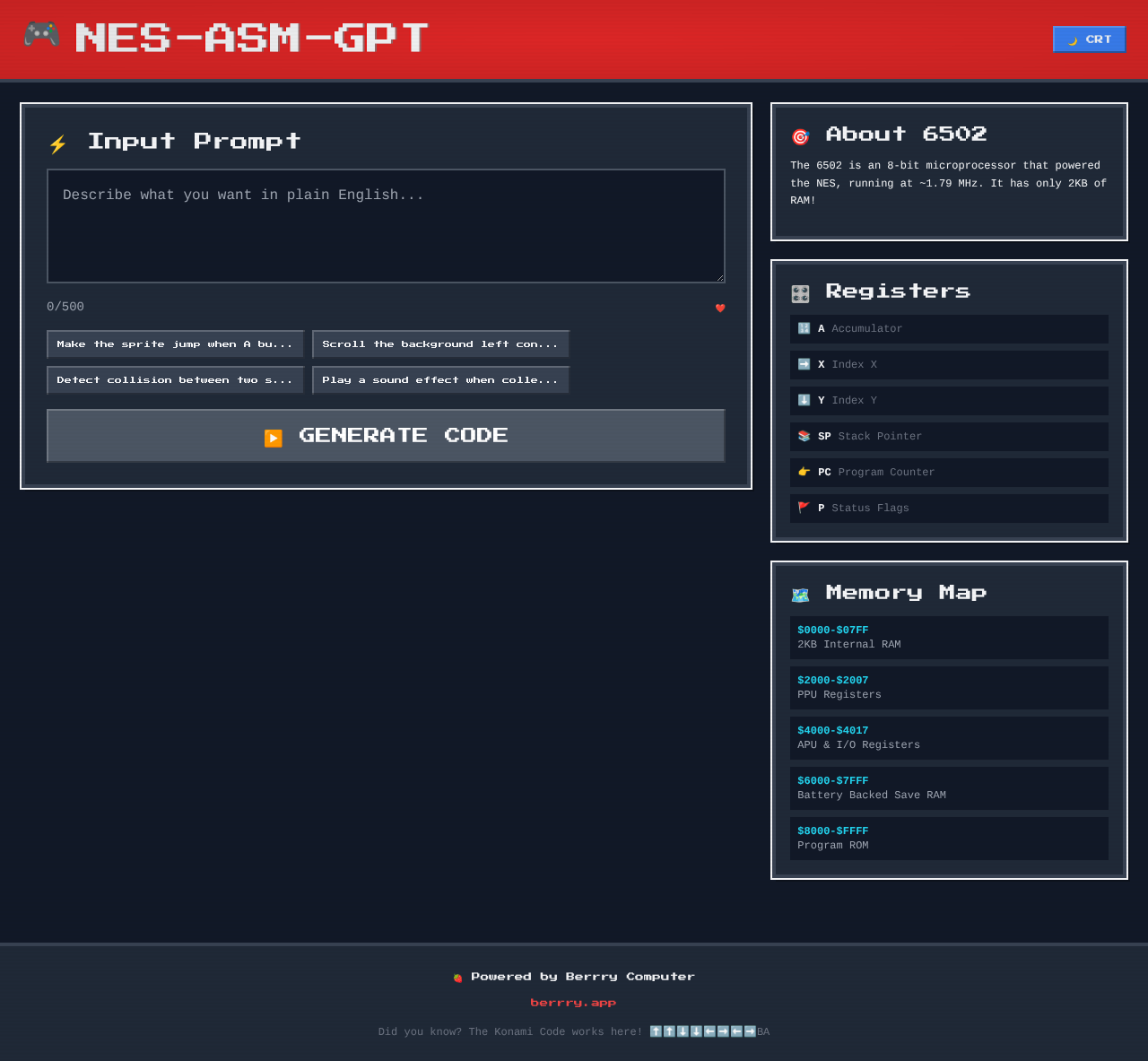The width and height of the screenshot is (1148, 1061).
Task: Toggle CRT mode with the moon button
Action: click(x=1088, y=39)
